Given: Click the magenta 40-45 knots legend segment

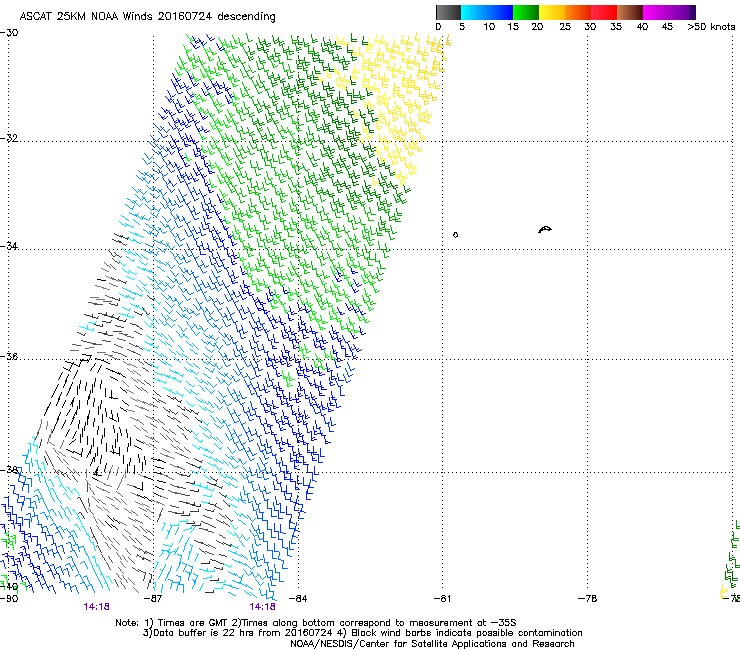Looking at the screenshot, I should 656,12.
